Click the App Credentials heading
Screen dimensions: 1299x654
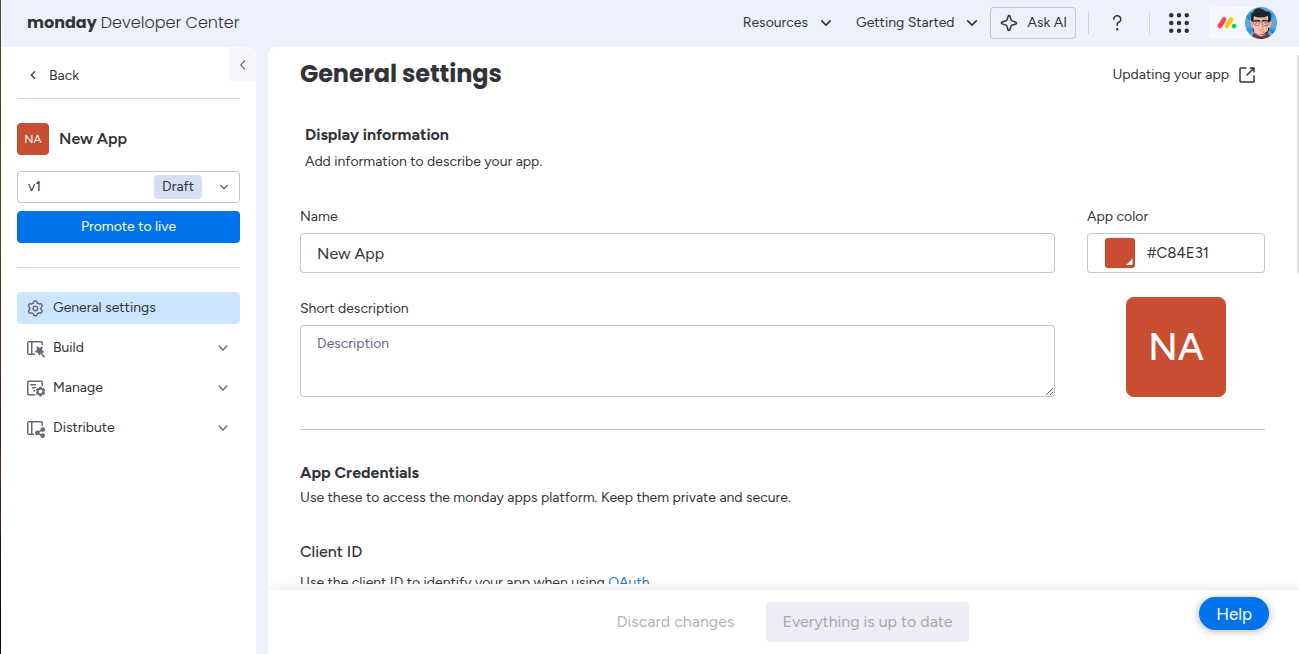coord(360,473)
